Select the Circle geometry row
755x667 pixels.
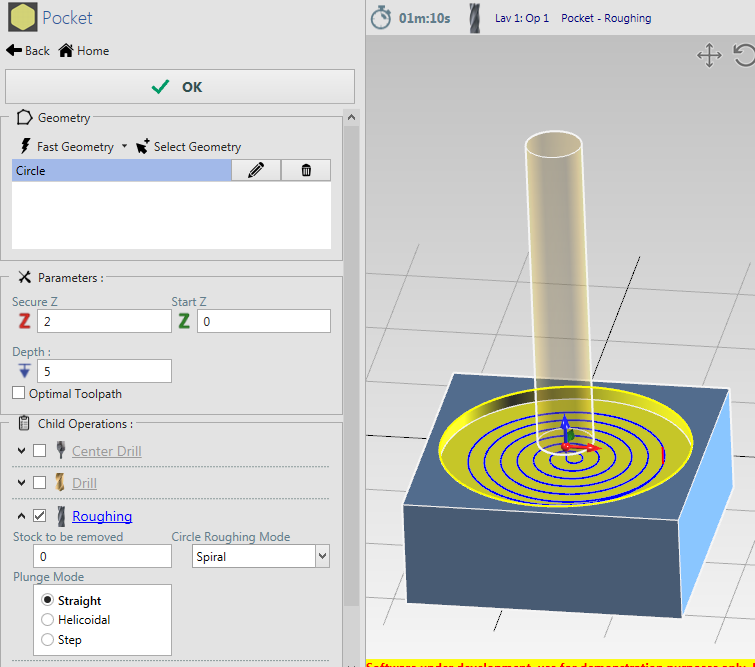click(x=121, y=170)
